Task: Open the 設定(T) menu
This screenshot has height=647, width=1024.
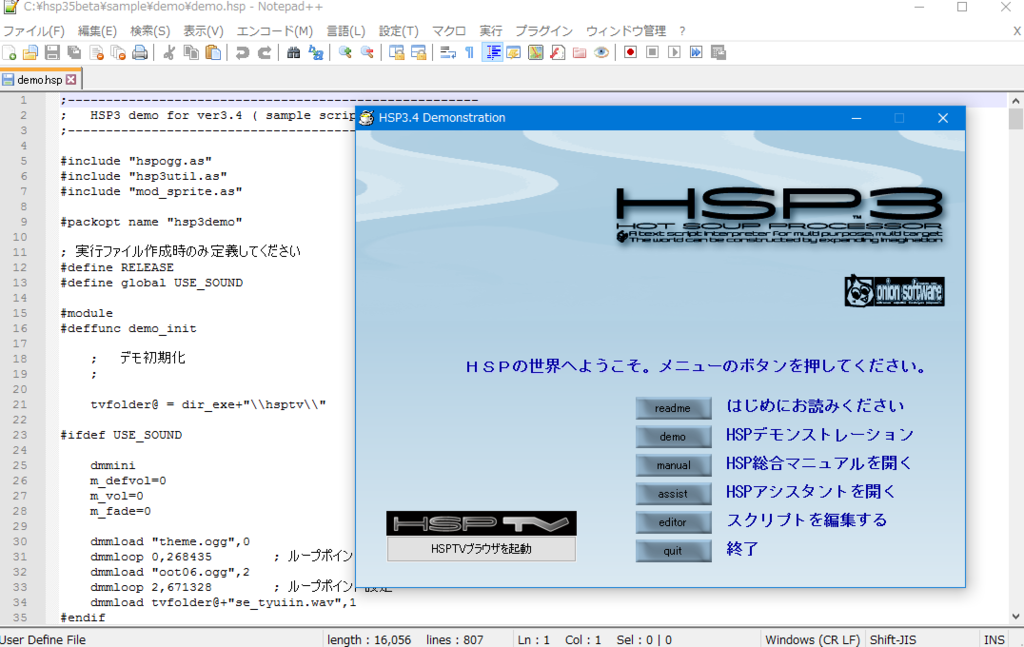Action: pos(398,31)
